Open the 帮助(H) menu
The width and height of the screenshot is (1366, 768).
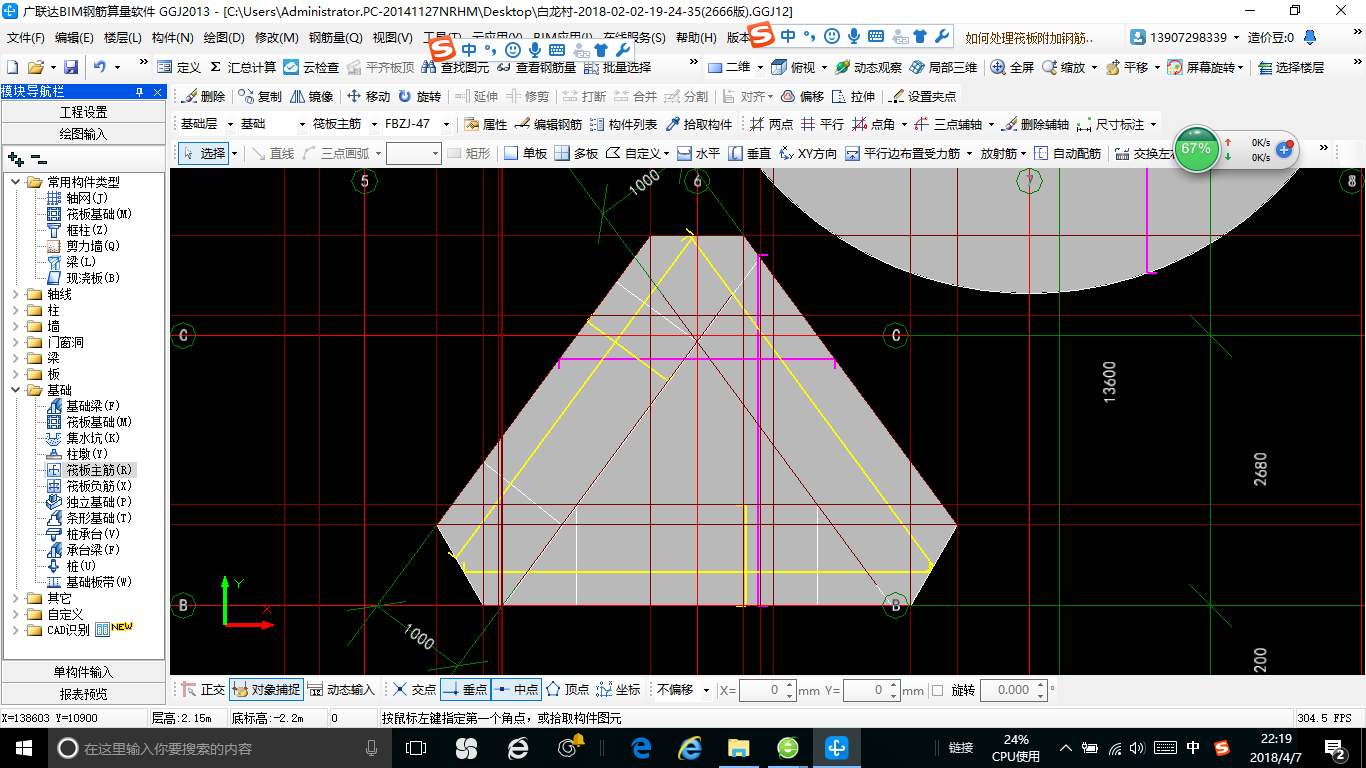point(696,38)
